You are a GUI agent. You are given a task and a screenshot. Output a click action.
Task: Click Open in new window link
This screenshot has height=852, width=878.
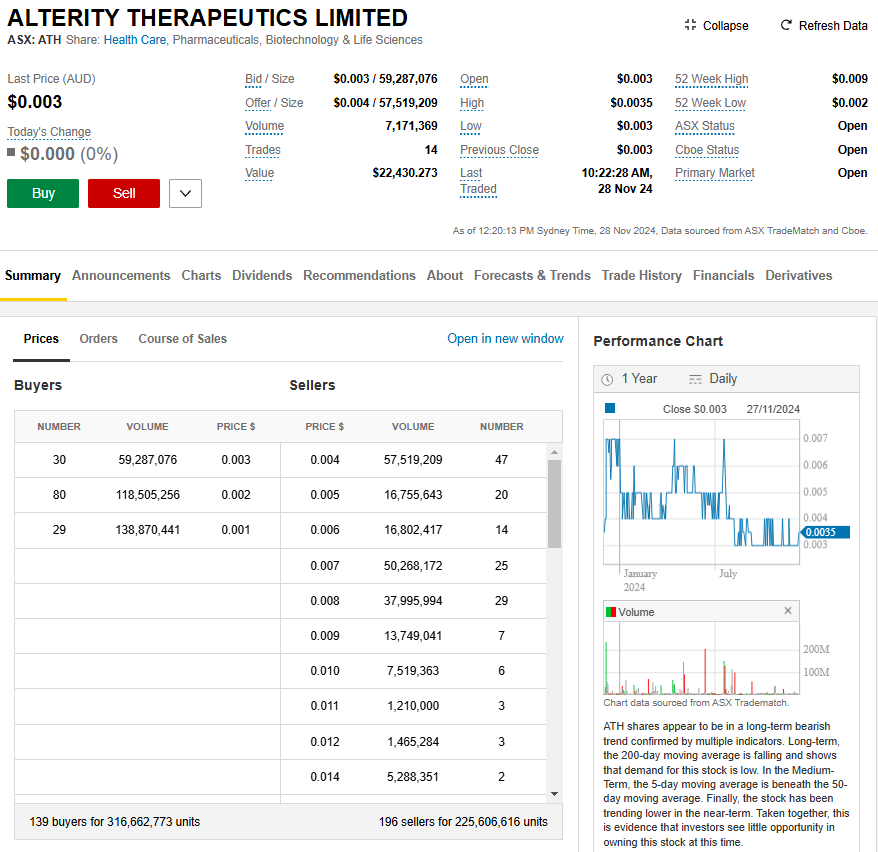[505, 339]
